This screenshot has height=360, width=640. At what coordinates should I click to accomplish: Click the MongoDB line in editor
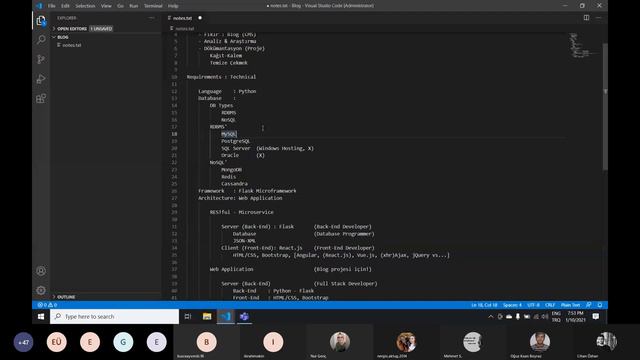coord(231,170)
